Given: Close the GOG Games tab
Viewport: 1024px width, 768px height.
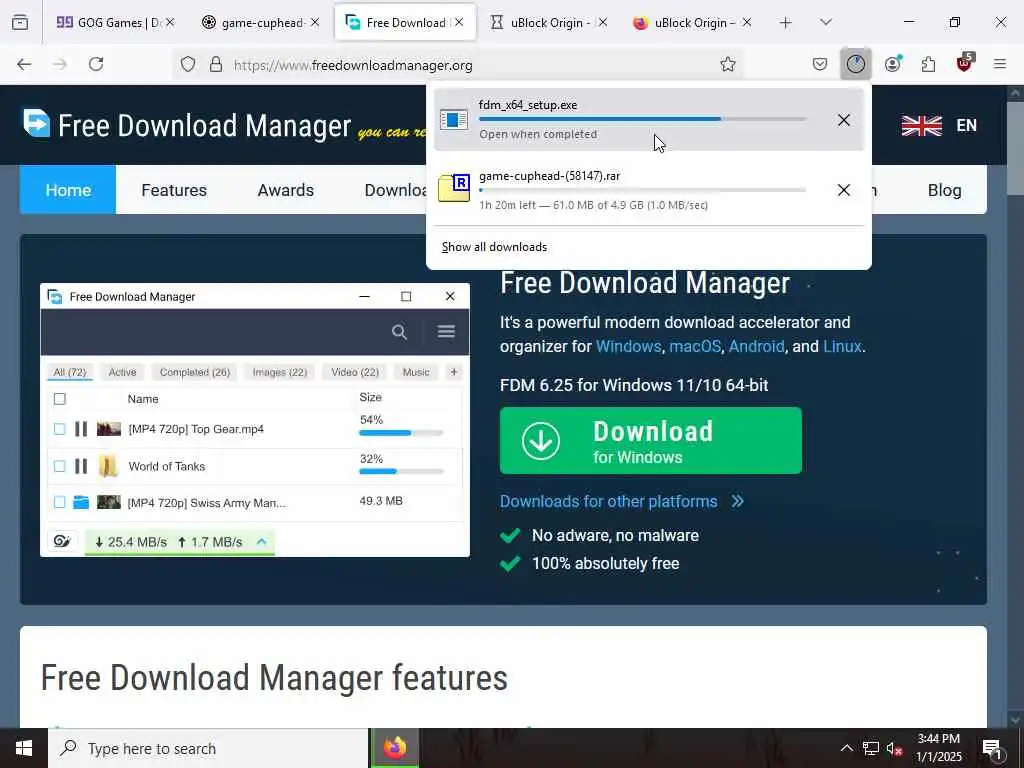Looking at the screenshot, I should click(x=170, y=23).
